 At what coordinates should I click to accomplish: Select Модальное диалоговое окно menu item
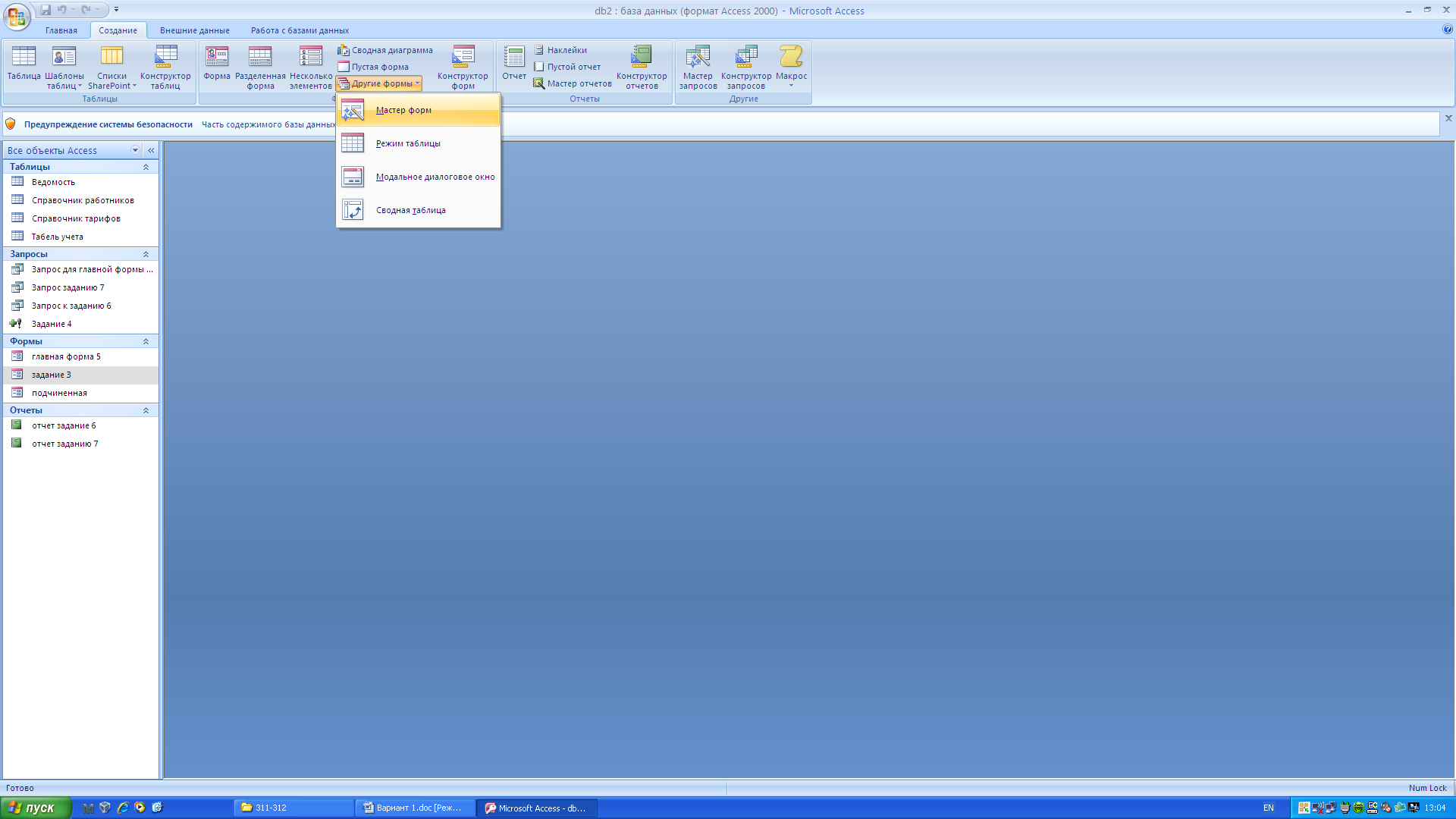pyautogui.click(x=419, y=177)
